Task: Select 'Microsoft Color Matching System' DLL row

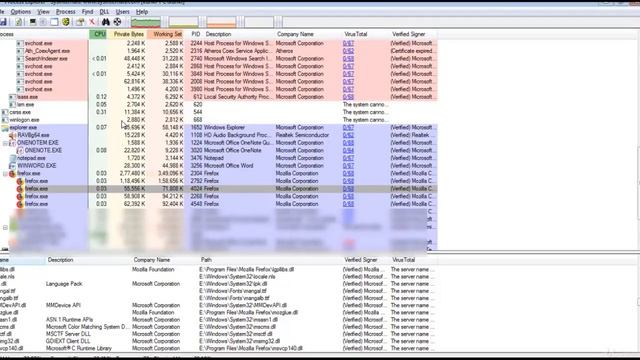Action: pyautogui.click(x=218, y=327)
